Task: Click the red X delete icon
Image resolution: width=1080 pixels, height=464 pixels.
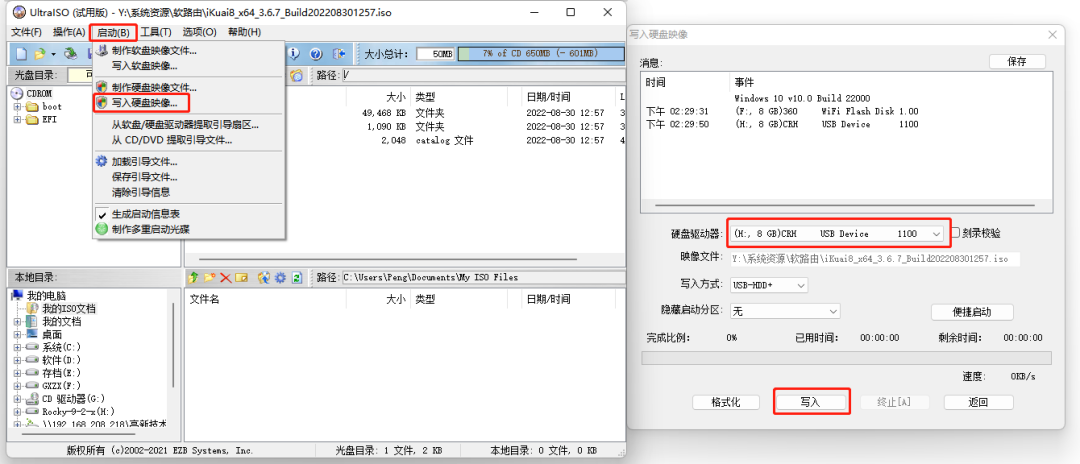Action: point(225,277)
